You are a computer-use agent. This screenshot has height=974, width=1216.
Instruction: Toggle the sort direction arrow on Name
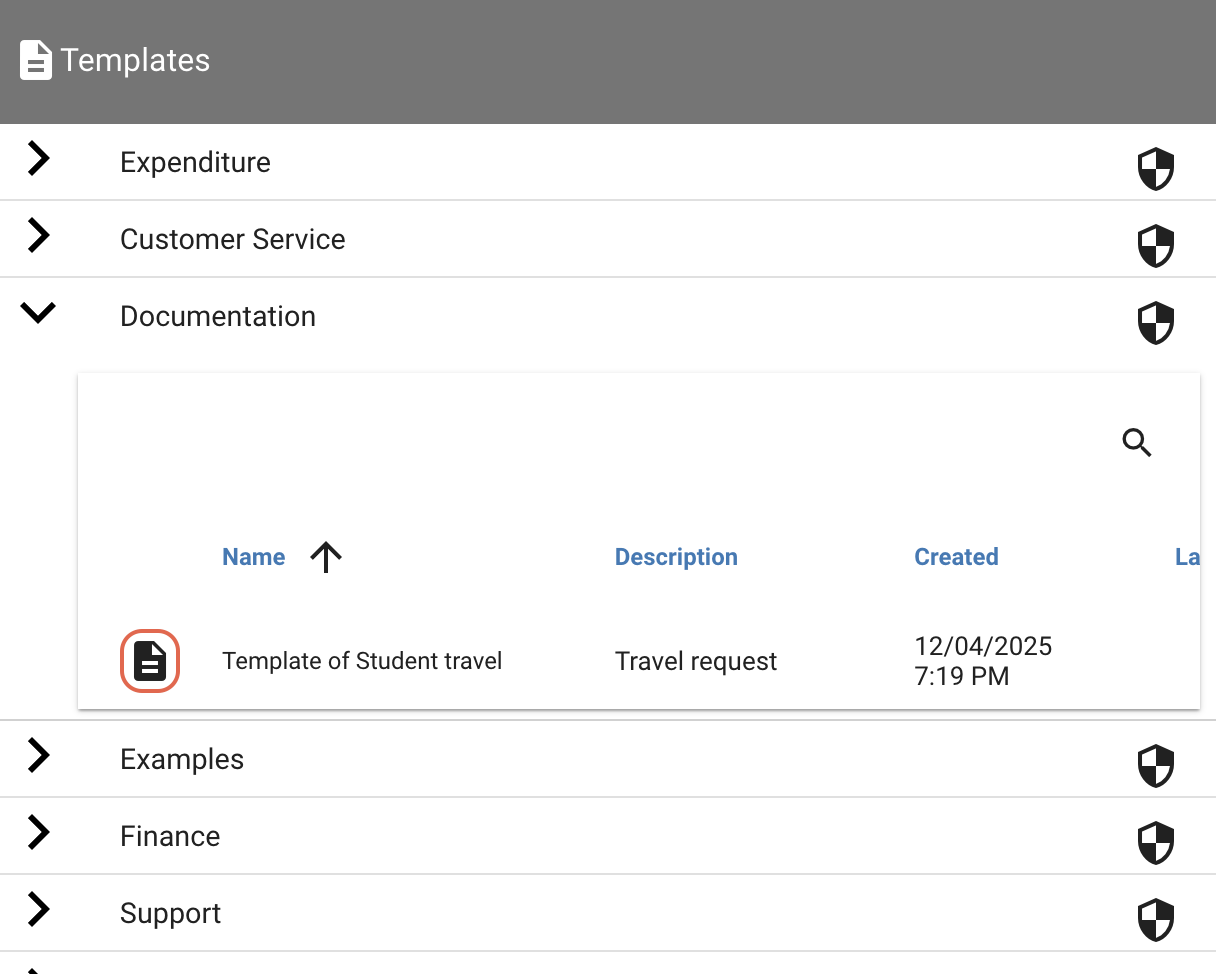325,557
